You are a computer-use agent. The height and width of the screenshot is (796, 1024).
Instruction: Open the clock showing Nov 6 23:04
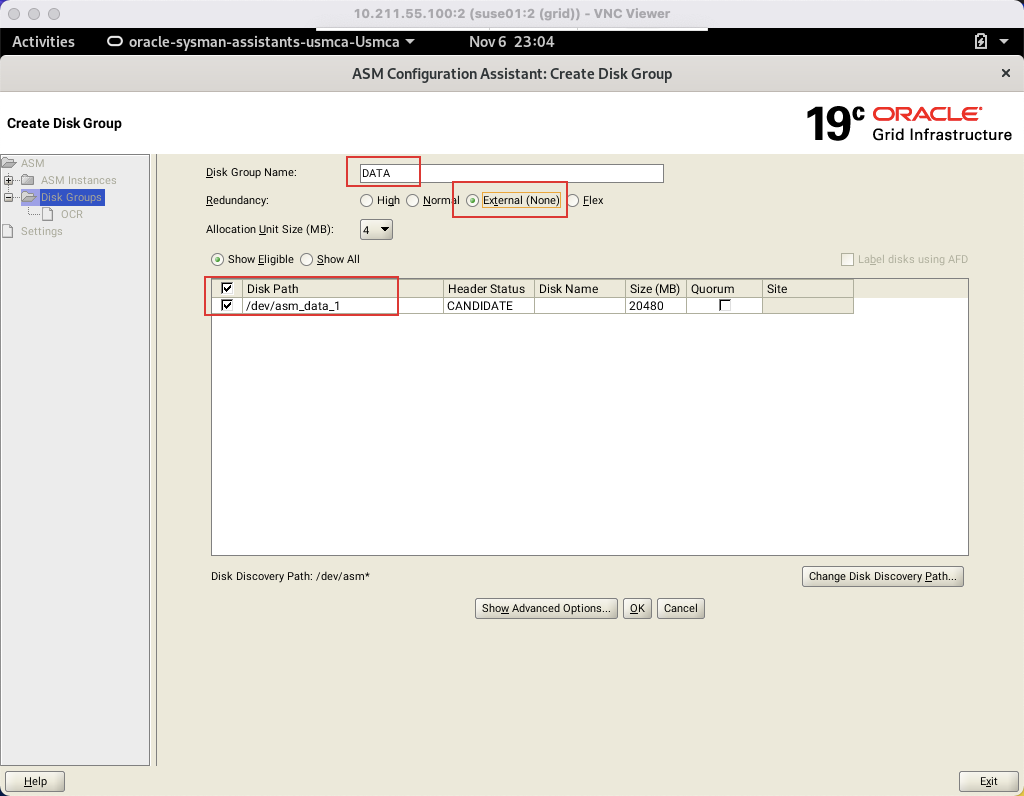[x=511, y=41]
